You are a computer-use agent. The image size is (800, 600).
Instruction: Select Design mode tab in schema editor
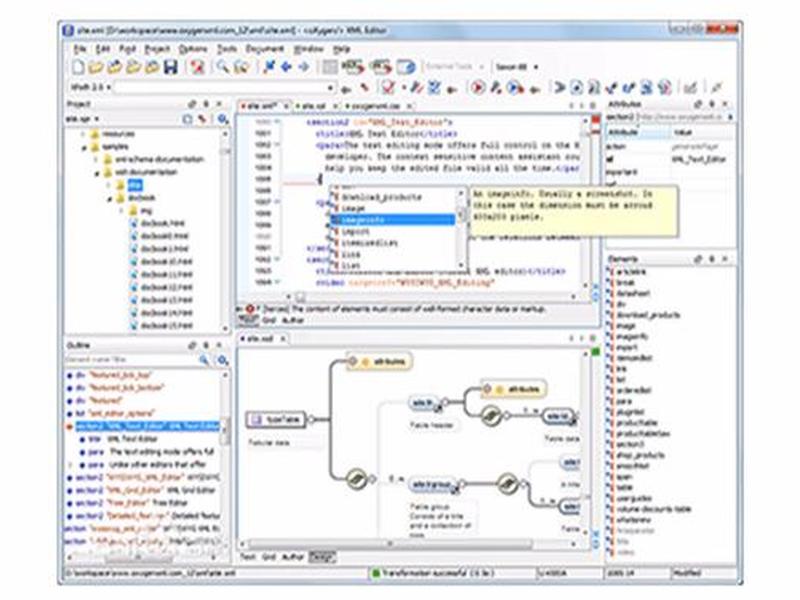322,557
